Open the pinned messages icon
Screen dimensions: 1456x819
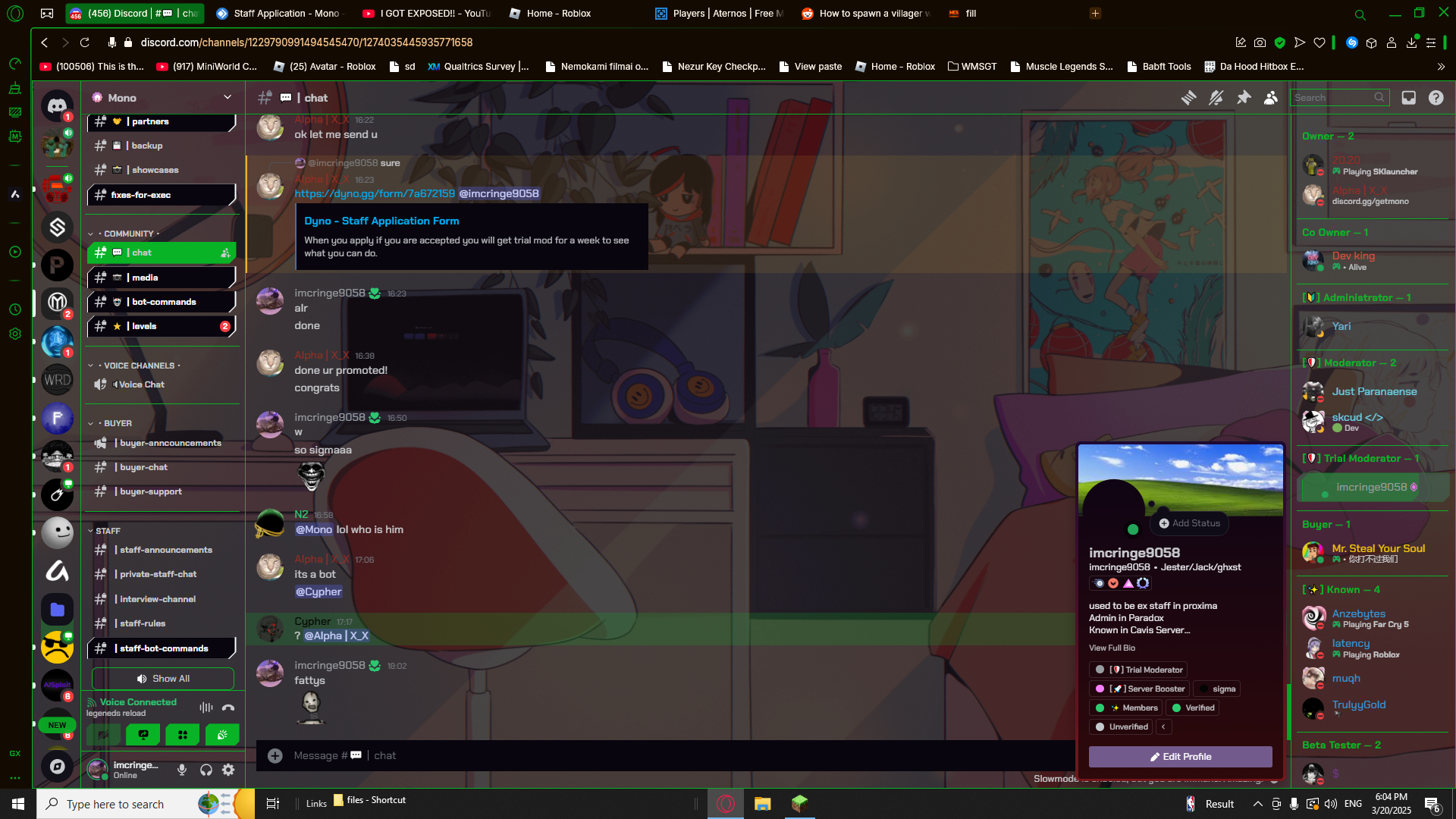(1244, 98)
